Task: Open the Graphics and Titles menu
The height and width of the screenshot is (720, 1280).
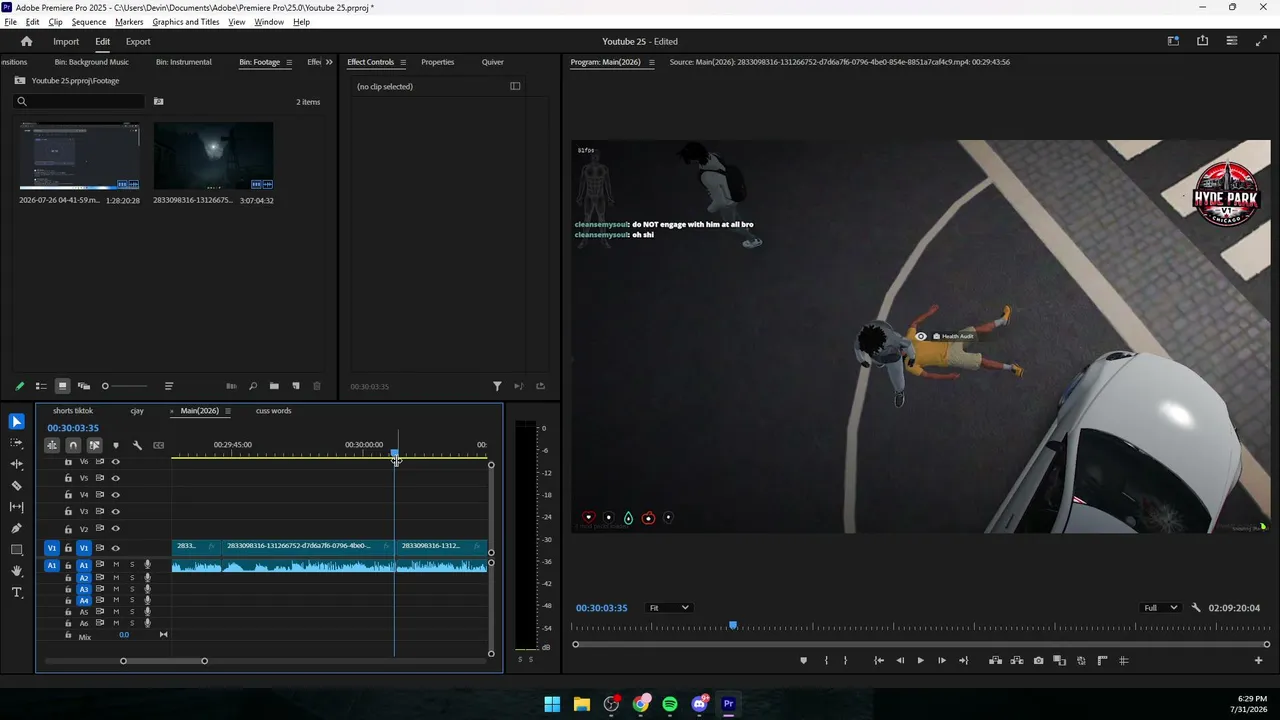Action: point(186,22)
